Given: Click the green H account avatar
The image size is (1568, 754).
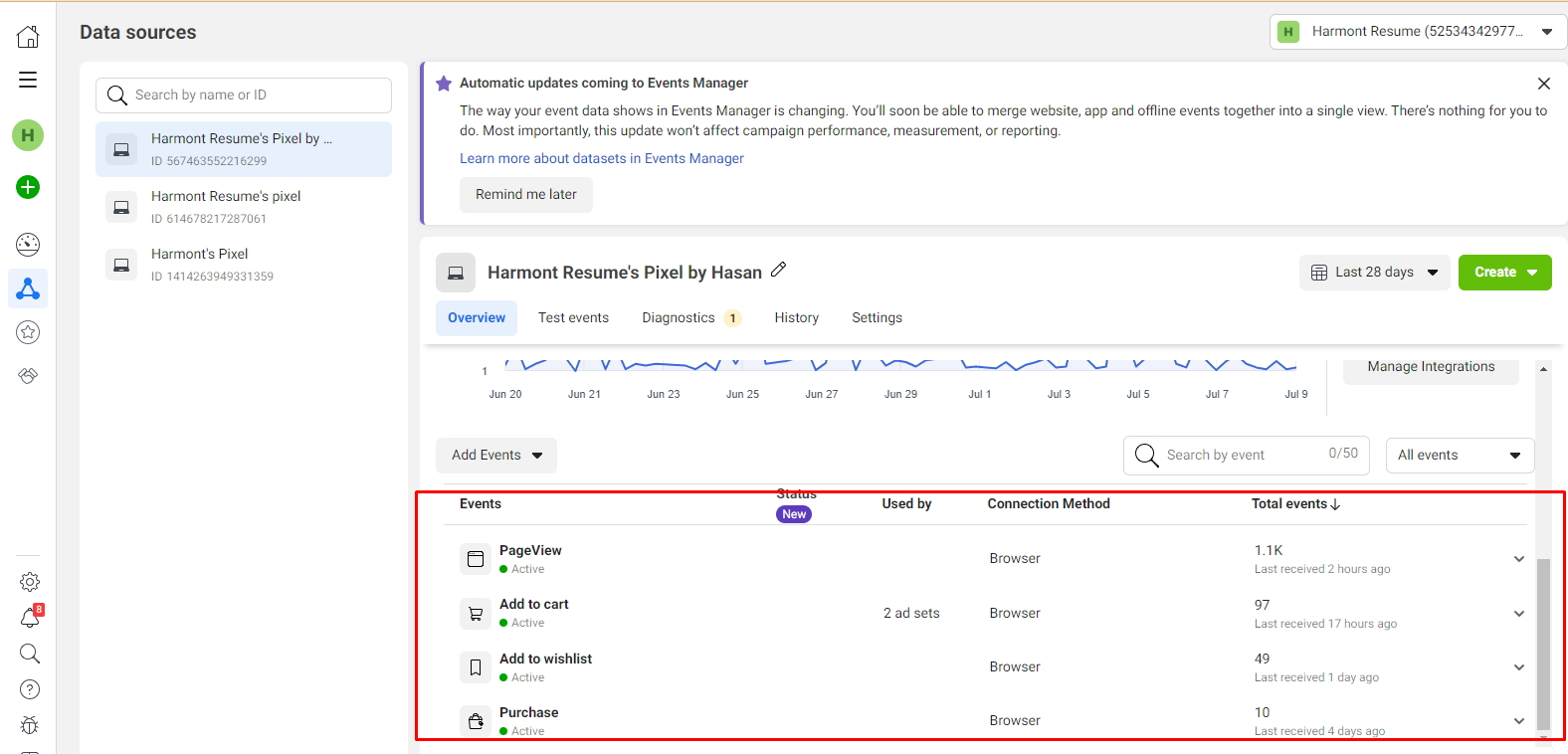Looking at the screenshot, I should coord(28,135).
